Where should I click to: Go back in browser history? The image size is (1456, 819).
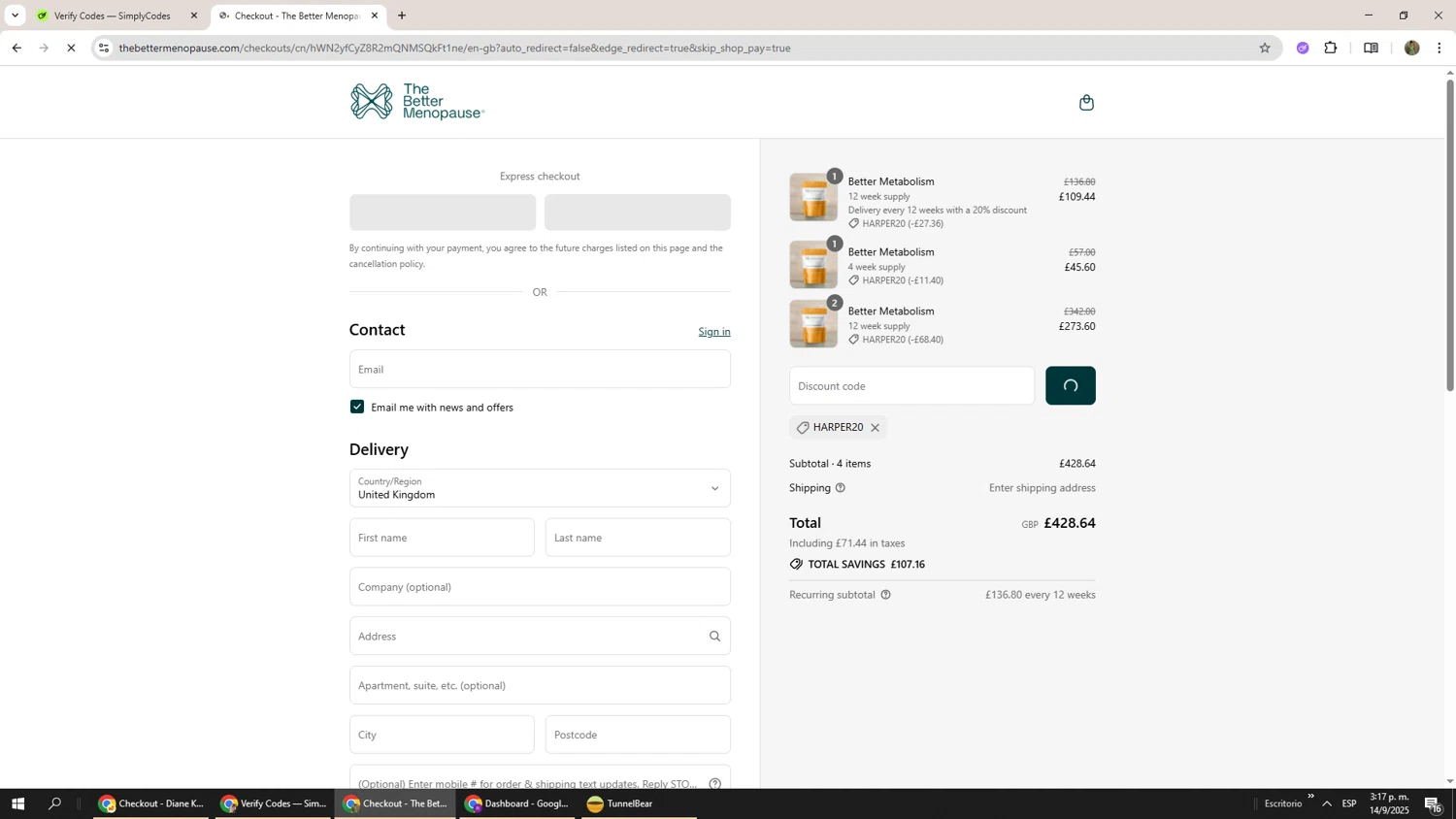click(17, 48)
